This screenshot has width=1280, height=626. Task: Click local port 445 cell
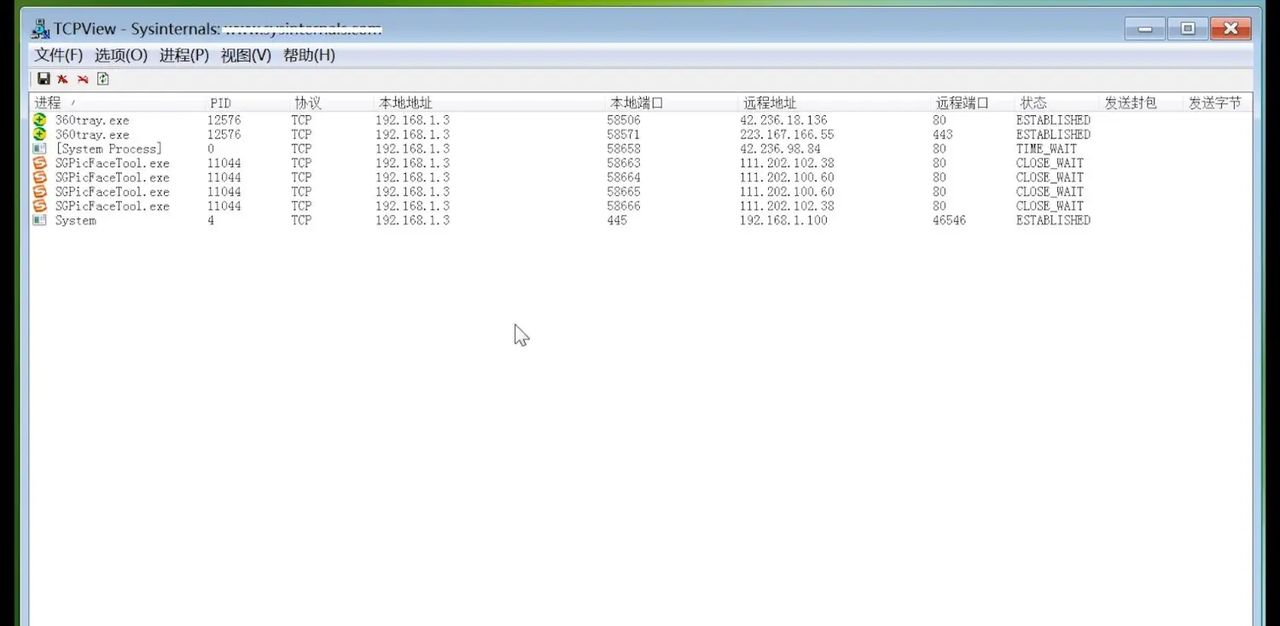coord(616,220)
